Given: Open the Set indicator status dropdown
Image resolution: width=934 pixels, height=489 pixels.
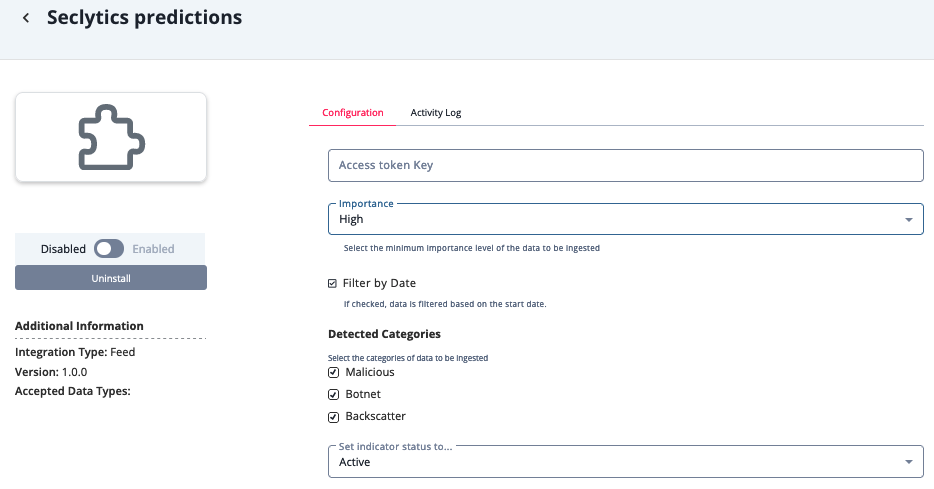Looking at the screenshot, I should pyautogui.click(x=625, y=462).
